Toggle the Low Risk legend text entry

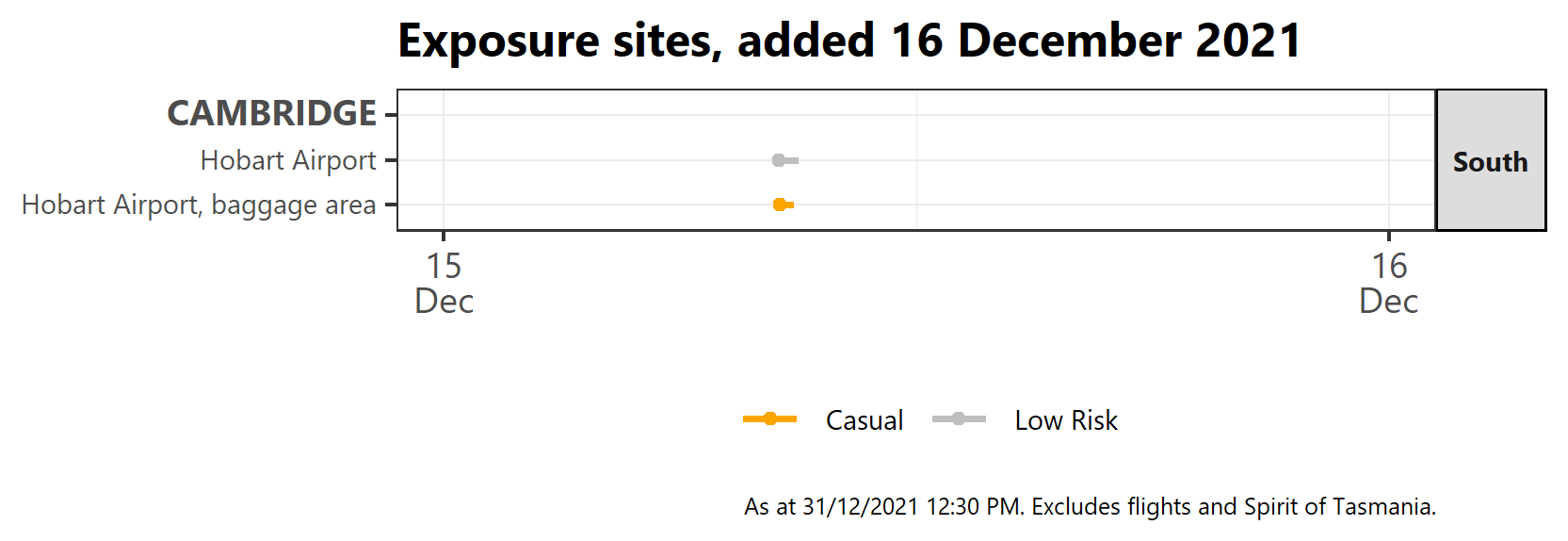(x=1065, y=420)
